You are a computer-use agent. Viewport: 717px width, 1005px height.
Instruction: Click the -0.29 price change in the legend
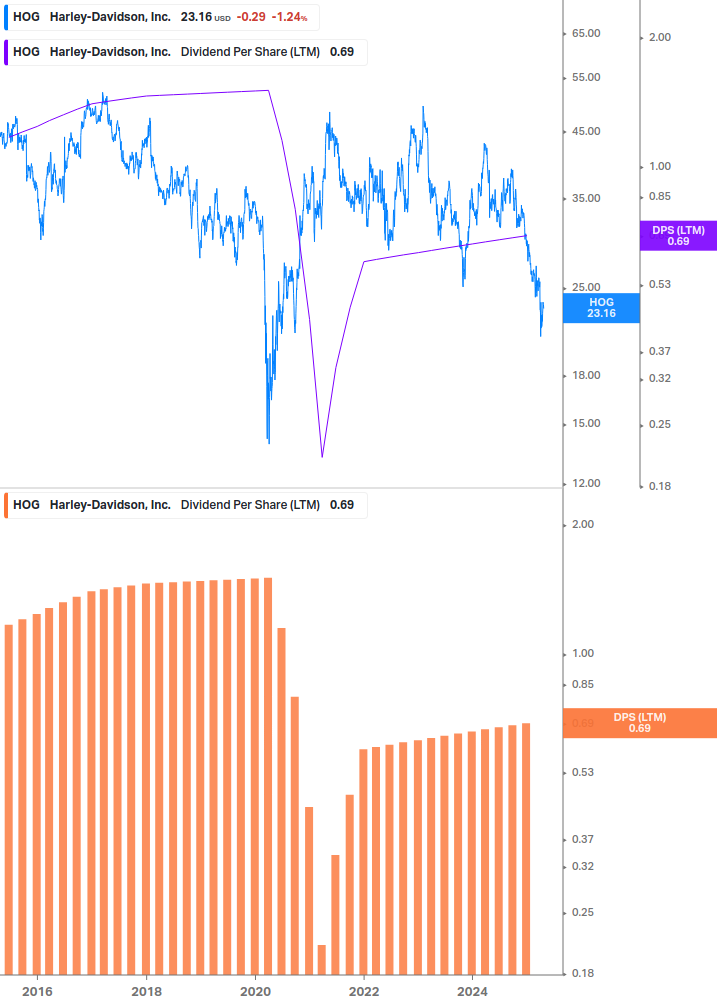251,17
